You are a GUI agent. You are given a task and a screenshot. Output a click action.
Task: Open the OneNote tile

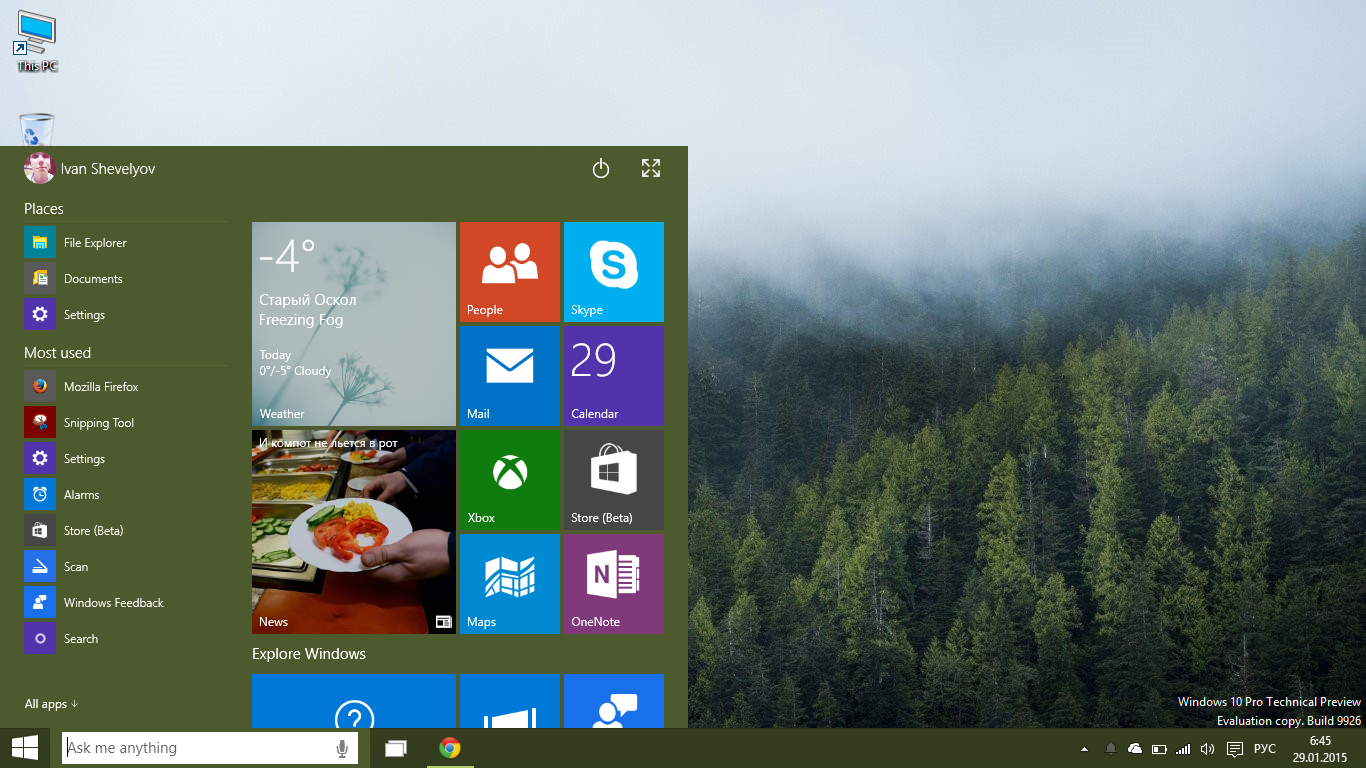pyautogui.click(x=614, y=584)
